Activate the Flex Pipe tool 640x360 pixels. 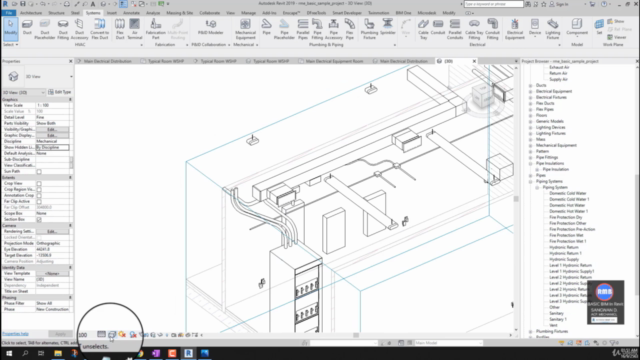pyautogui.click(x=350, y=29)
